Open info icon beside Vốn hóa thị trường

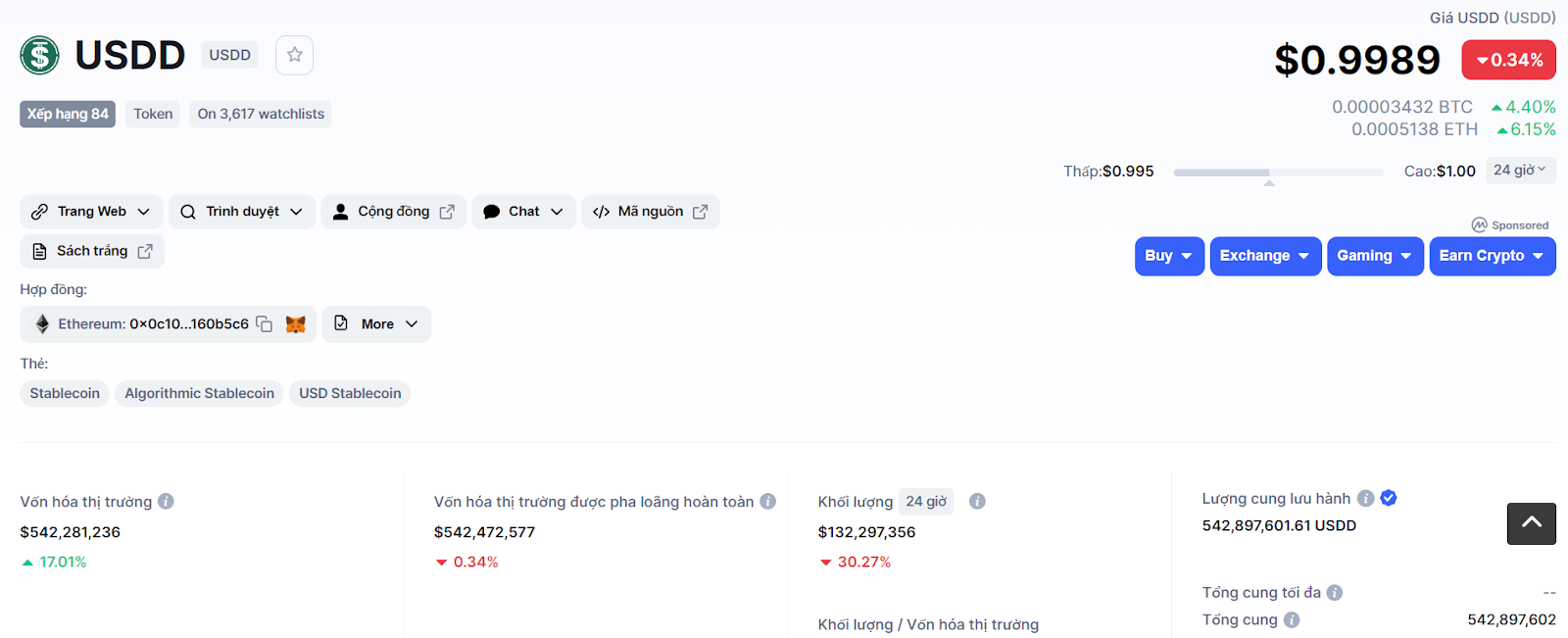pos(166,501)
